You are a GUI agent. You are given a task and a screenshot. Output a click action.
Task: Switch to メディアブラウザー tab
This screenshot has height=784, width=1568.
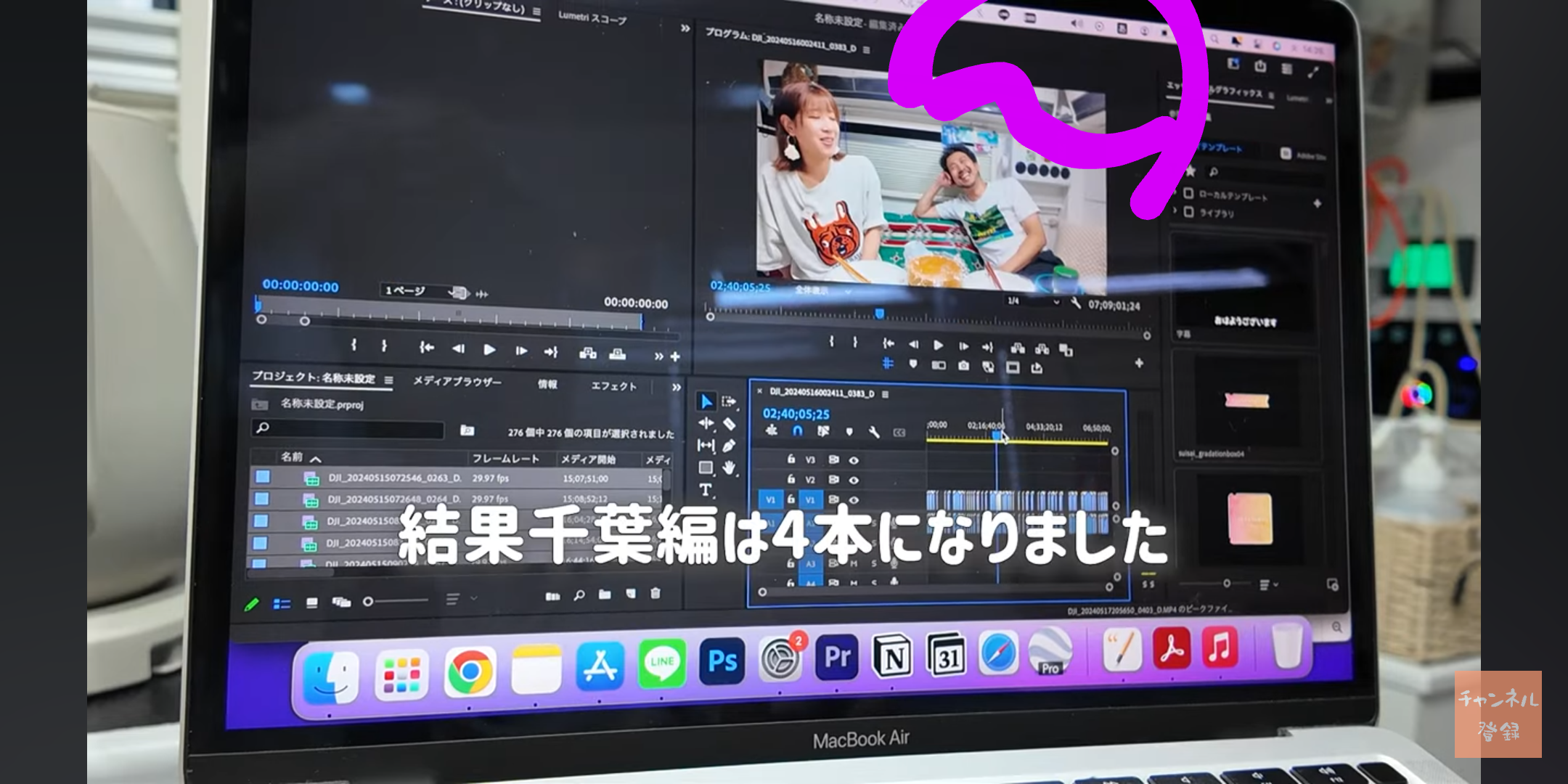tap(457, 381)
